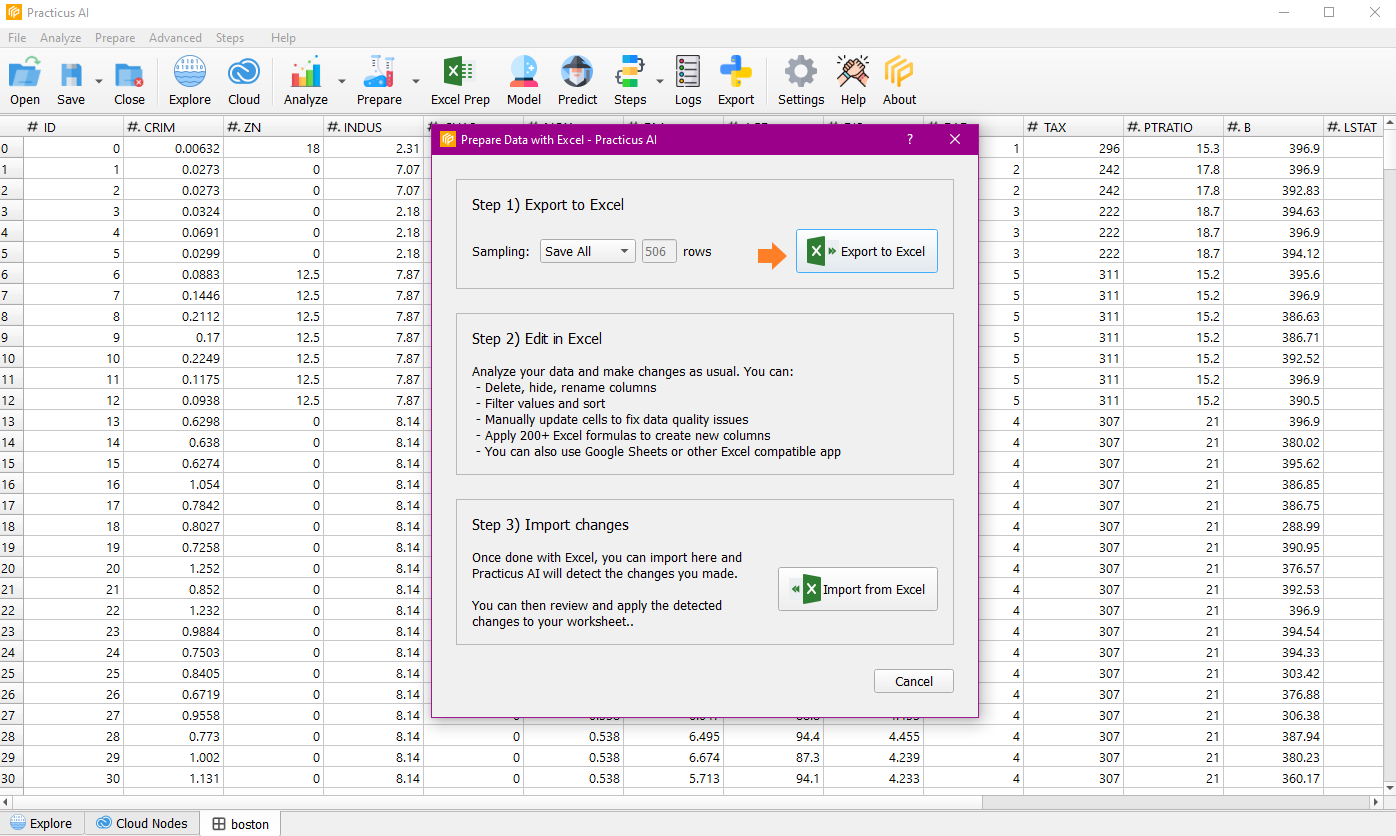Image resolution: width=1396 pixels, height=836 pixels.
Task: Click the LSTAT column header
Action: click(x=1353, y=127)
